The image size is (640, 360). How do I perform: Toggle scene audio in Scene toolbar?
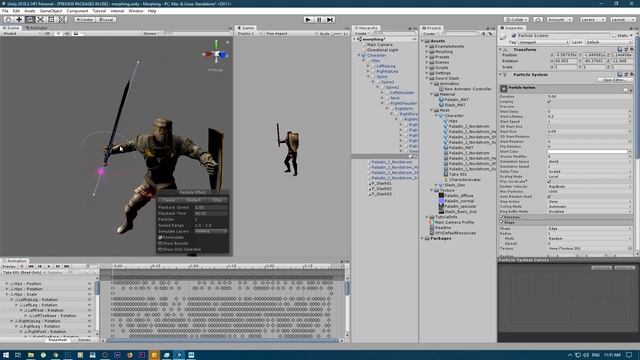pos(67,33)
